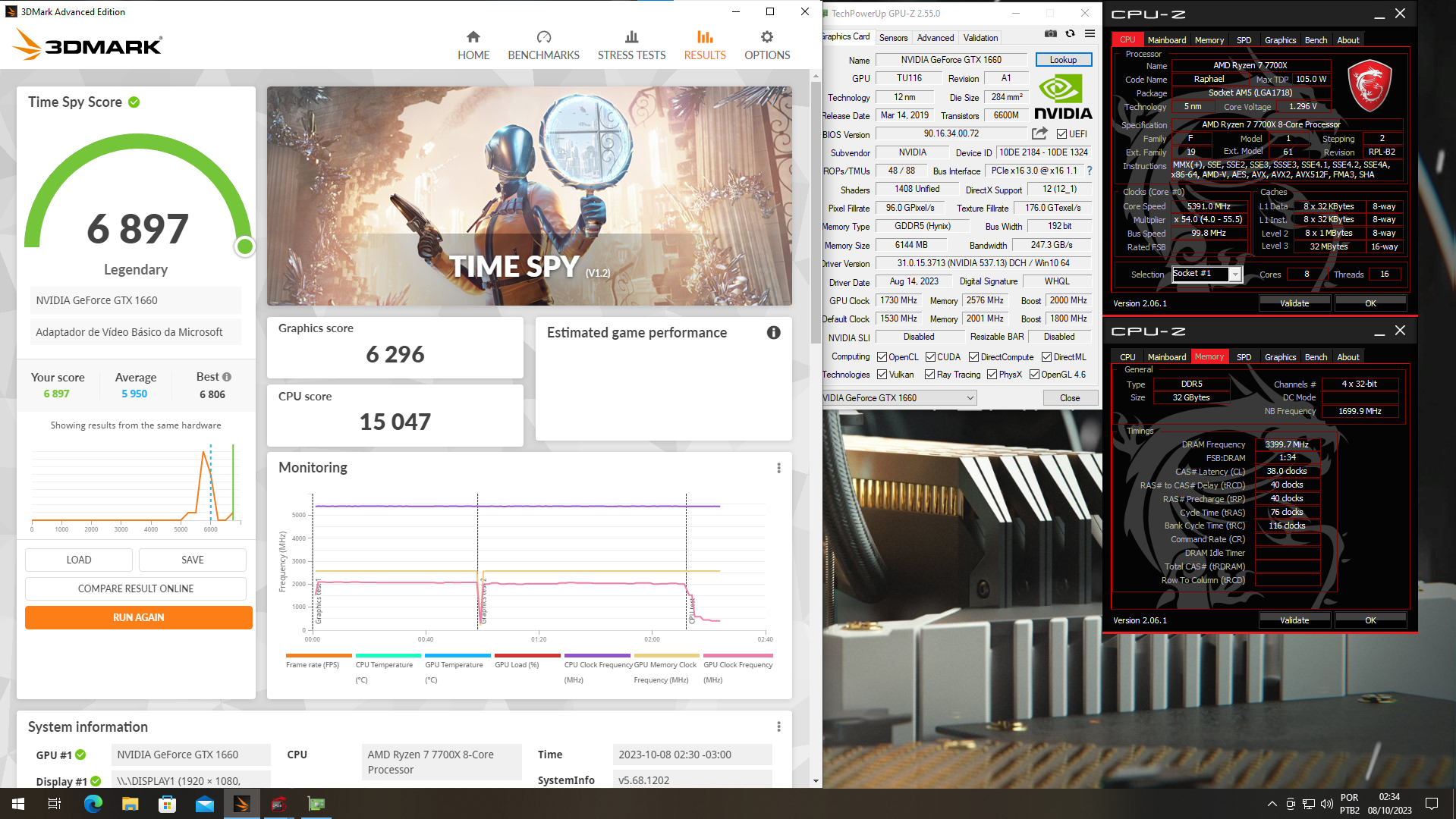Click Validate in the top CPU-Z window
The height and width of the screenshot is (819, 1456).
(1294, 303)
